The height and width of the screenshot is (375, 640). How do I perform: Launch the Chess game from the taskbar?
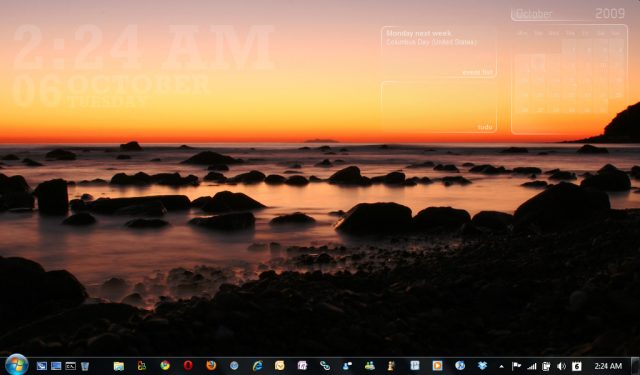(x=391, y=366)
